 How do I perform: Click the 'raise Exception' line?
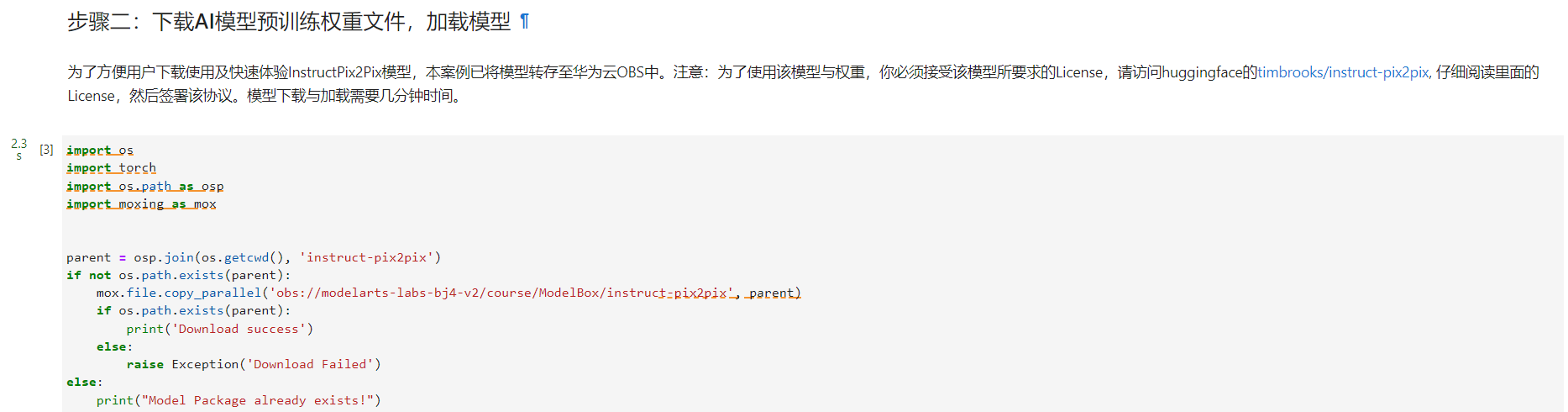click(253, 365)
